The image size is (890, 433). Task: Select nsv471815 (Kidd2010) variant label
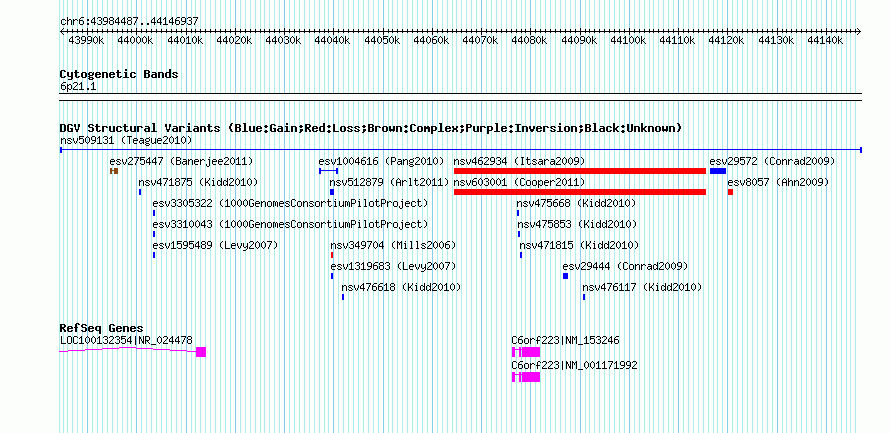point(579,245)
